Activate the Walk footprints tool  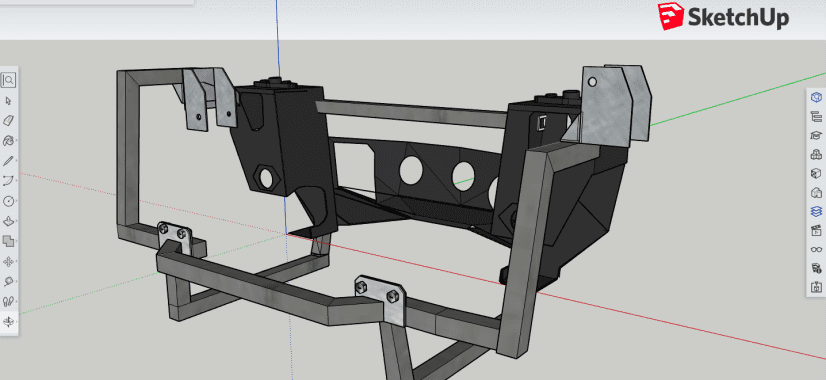[x=9, y=301]
